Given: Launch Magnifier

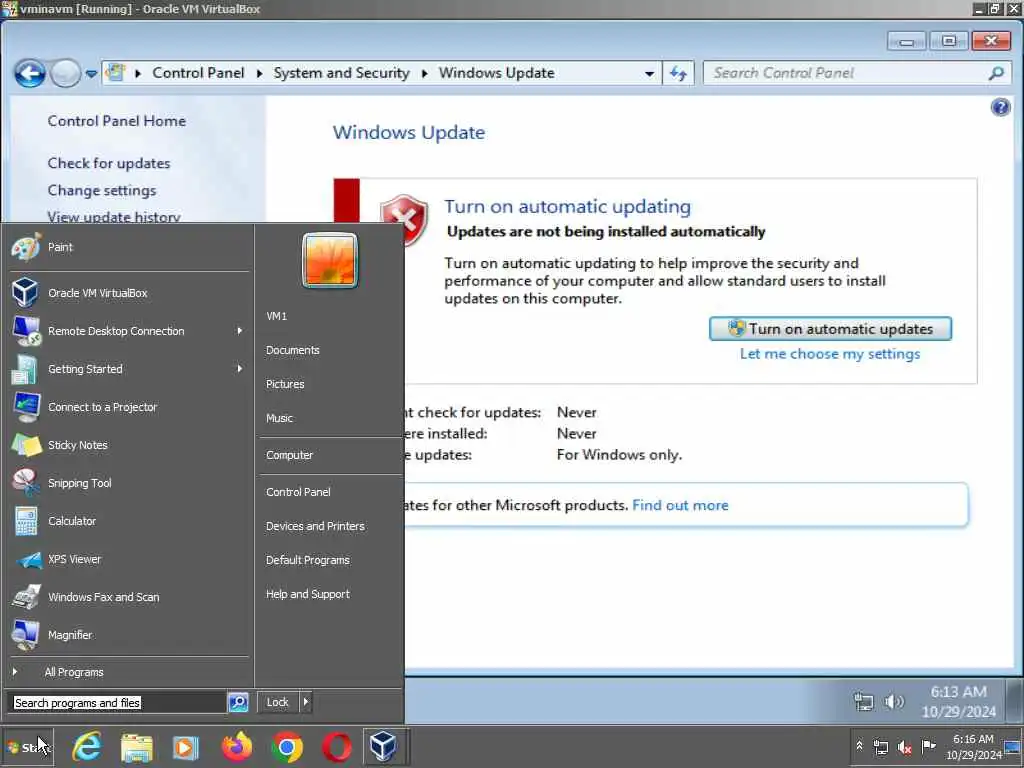Looking at the screenshot, I should tap(129, 635).
